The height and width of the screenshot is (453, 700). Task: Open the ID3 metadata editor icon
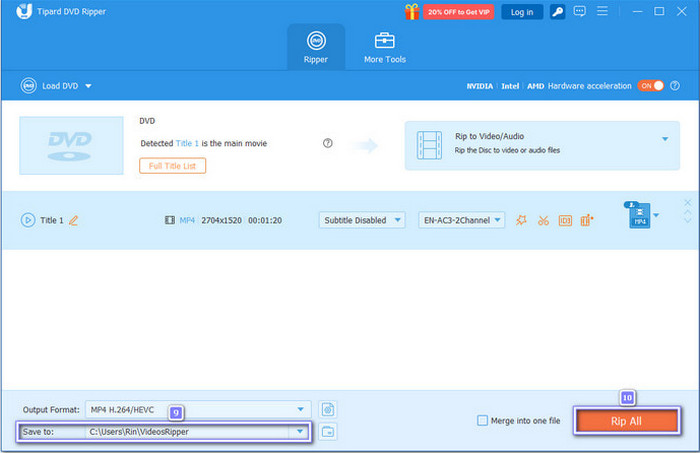click(x=565, y=220)
